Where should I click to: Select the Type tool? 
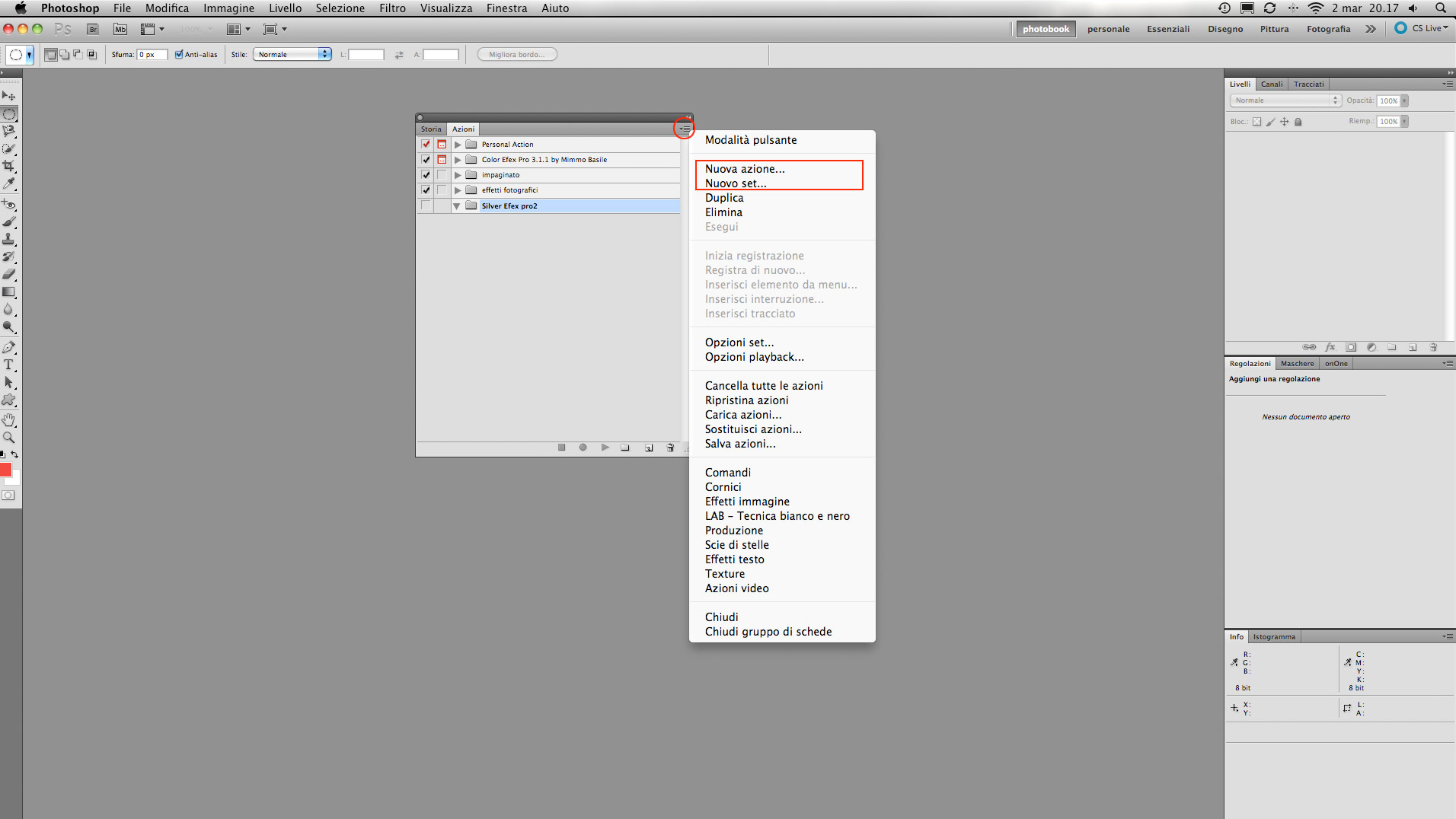pyautogui.click(x=9, y=365)
